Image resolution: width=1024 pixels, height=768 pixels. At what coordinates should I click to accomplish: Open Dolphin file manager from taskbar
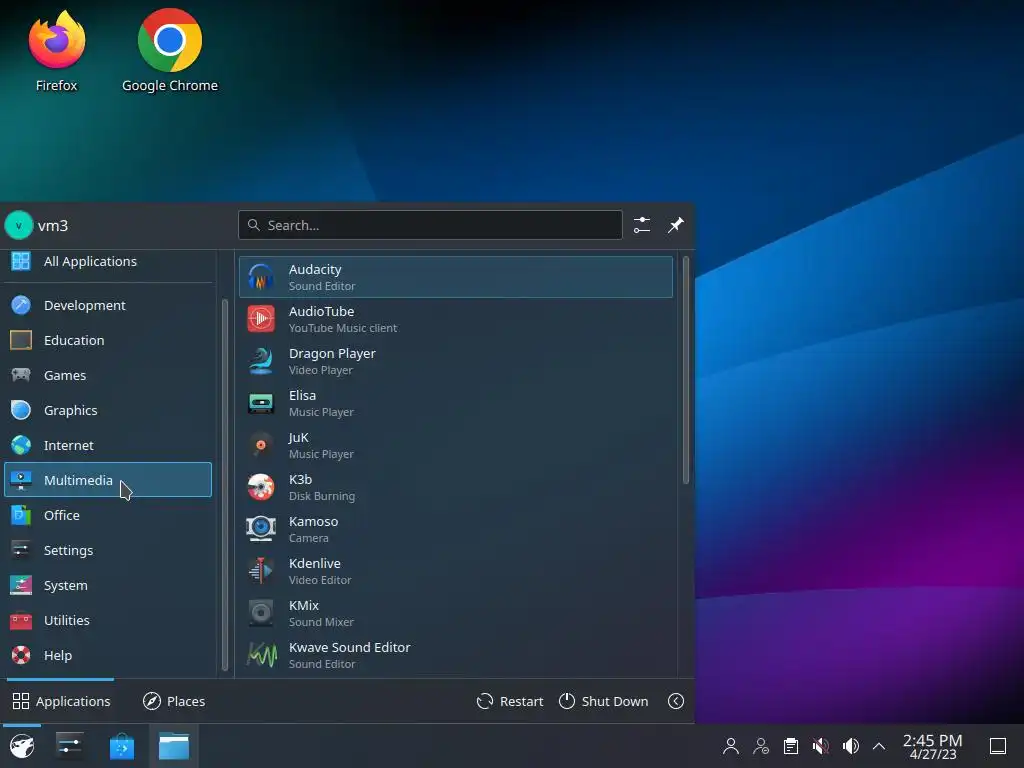point(174,746)
